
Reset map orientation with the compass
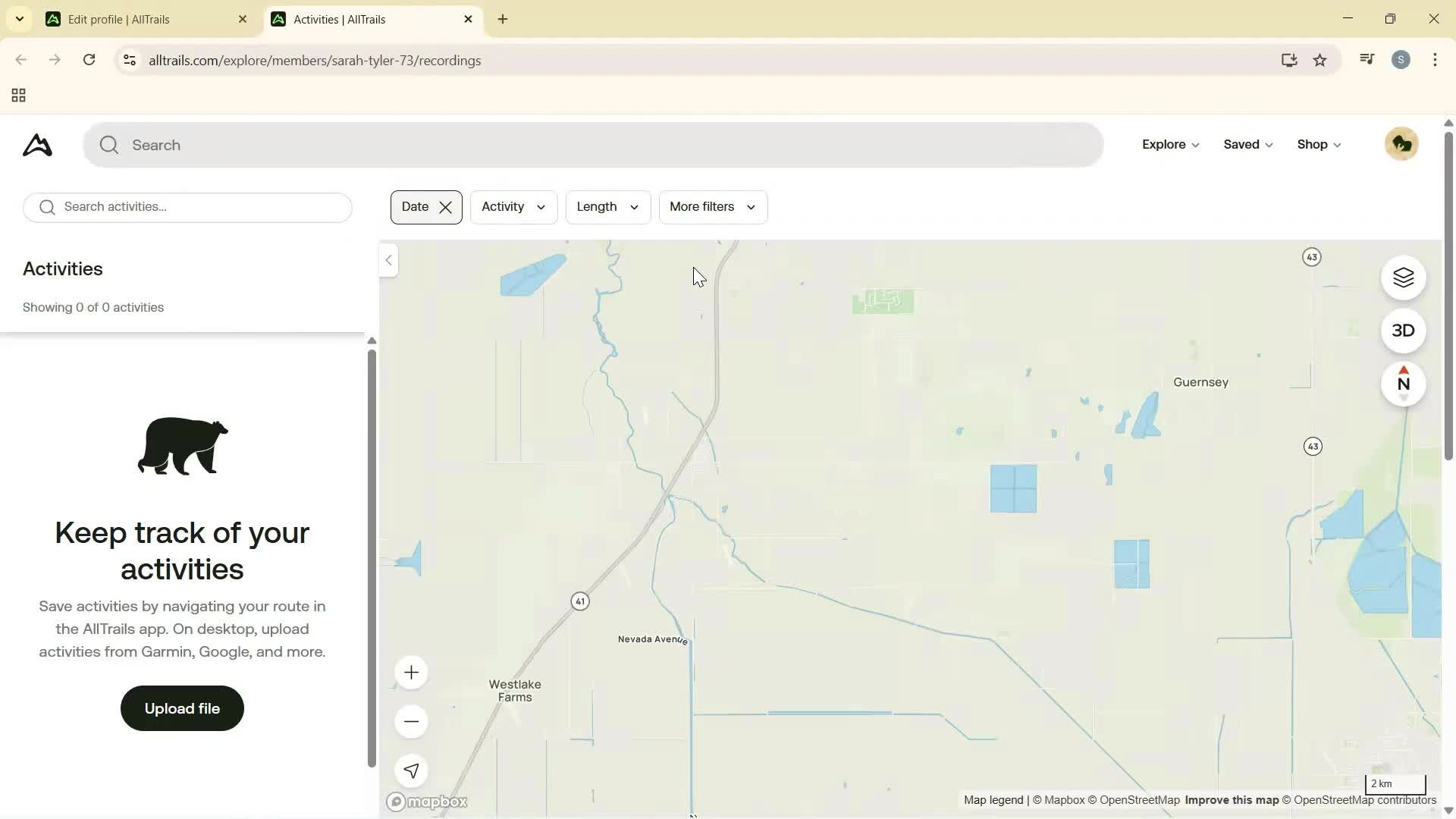point(1404,384)
